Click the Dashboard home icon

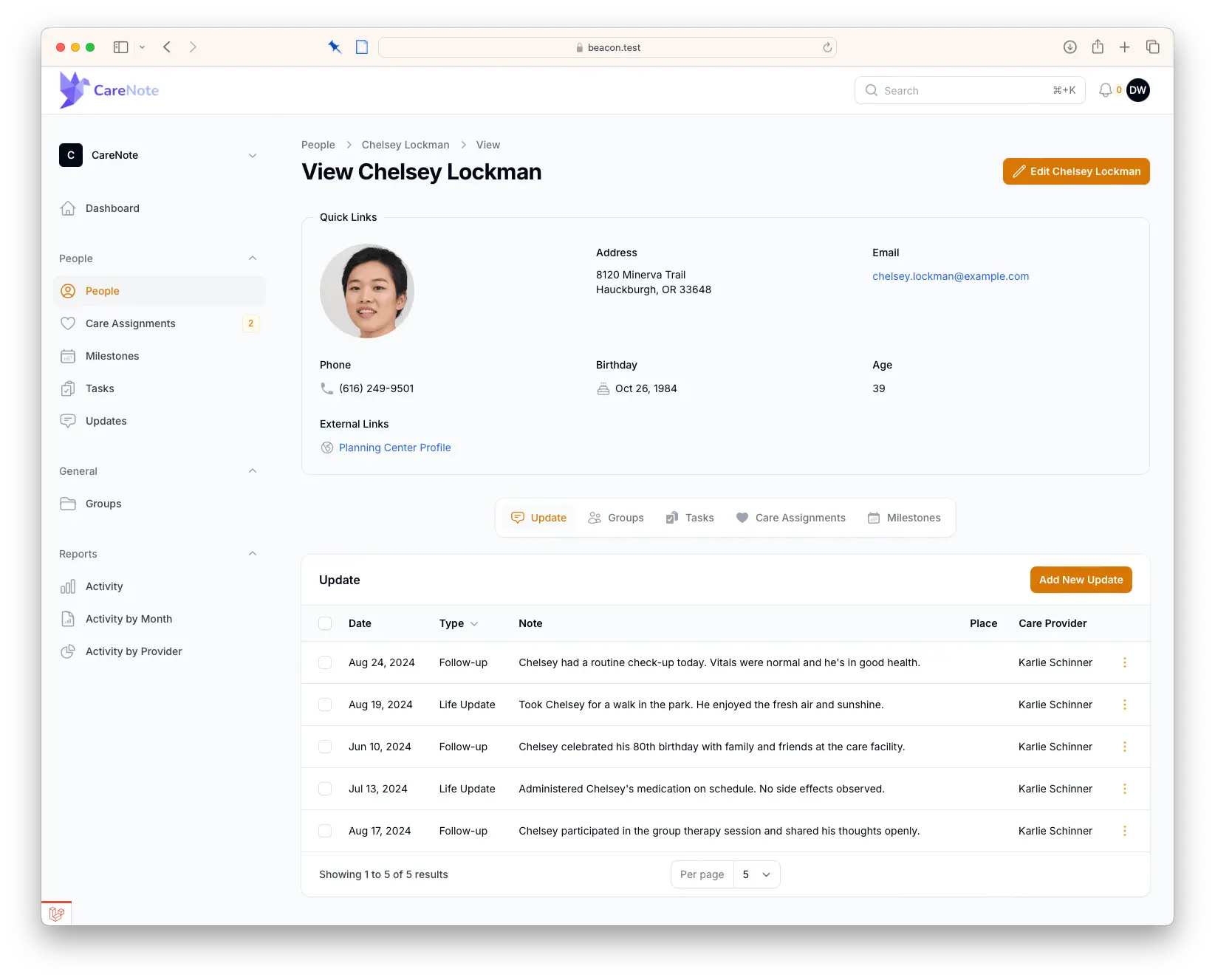pyautogui.click(x=68, y=208)
